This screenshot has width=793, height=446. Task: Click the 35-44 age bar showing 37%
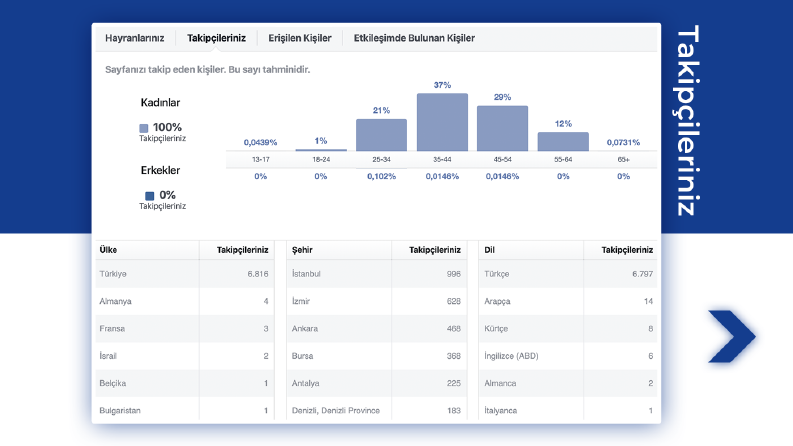click(x=442, y=122)
